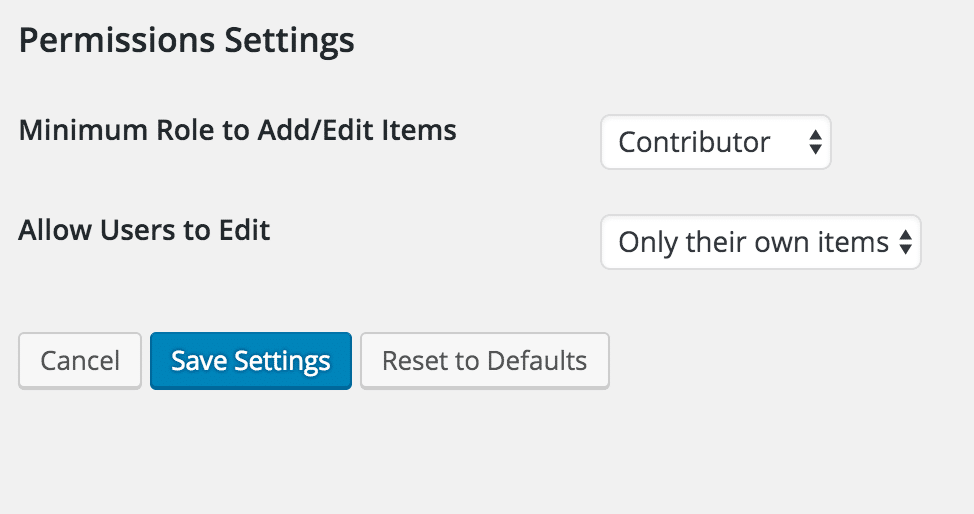Click the Cancel button
The height and width of the screenshot is (514, 974).
pos(80,361)
